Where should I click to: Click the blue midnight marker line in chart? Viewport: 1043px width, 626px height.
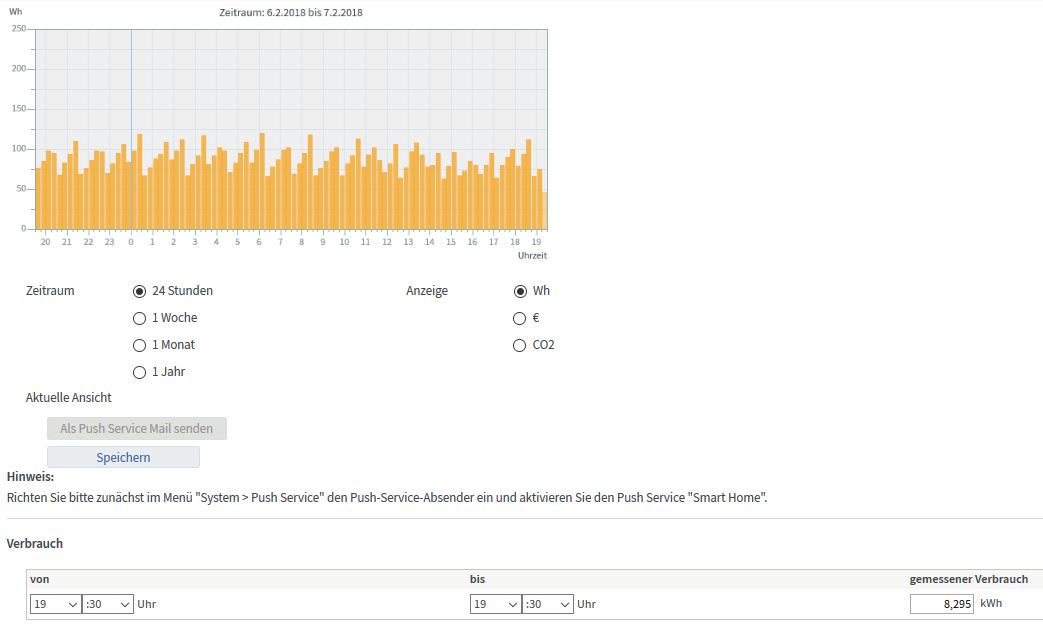coord(131,100)
